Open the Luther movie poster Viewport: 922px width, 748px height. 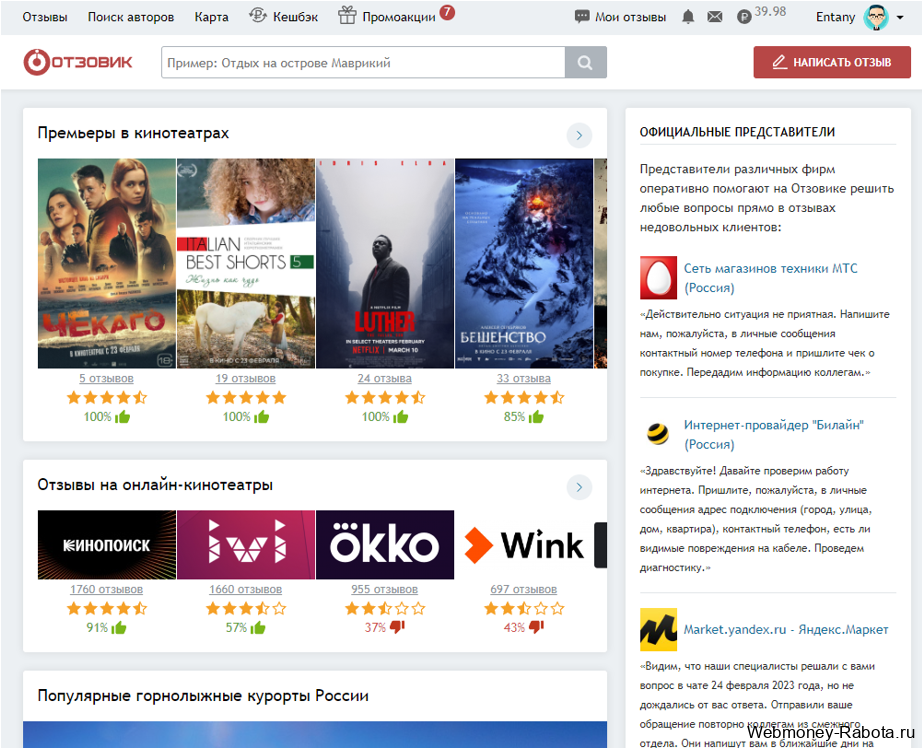point(385,263)
